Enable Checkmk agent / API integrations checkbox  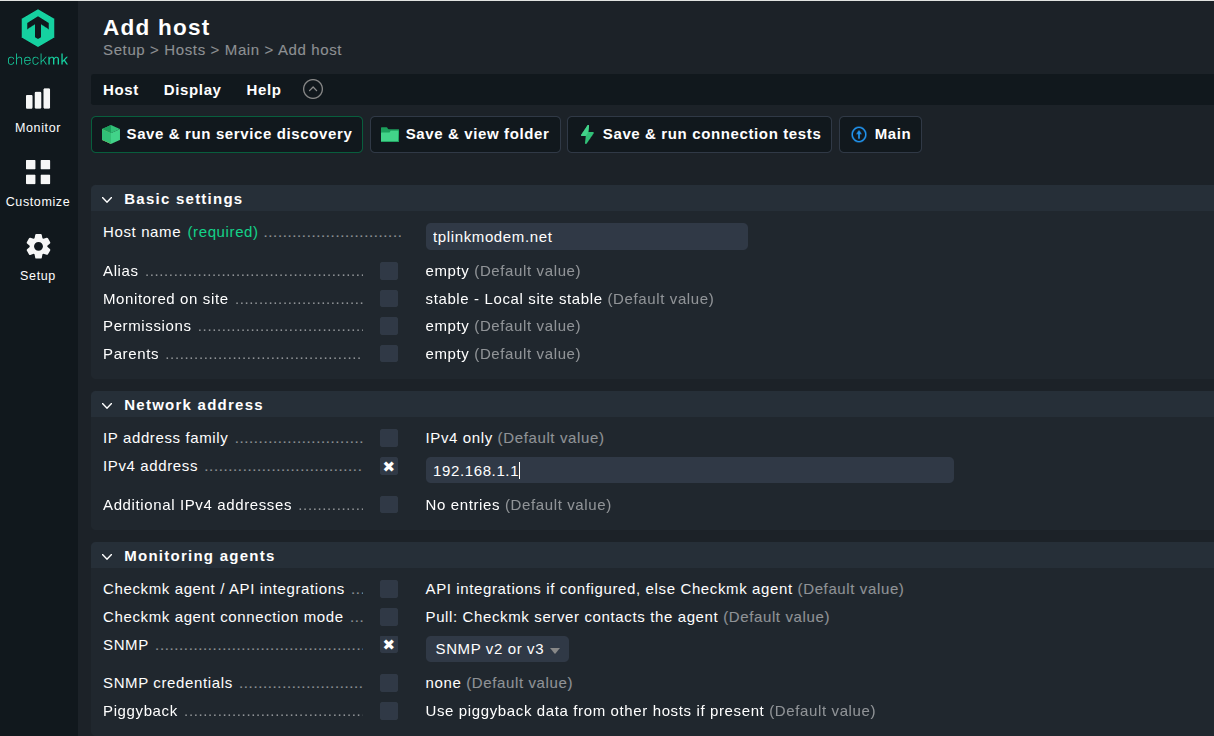point(389,589)
